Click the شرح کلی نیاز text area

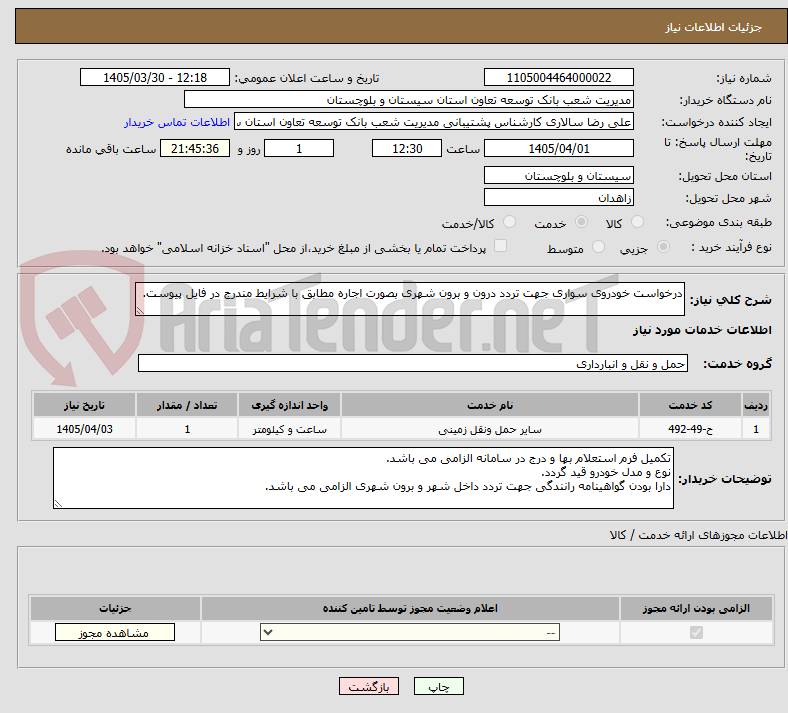coord(410,299)
